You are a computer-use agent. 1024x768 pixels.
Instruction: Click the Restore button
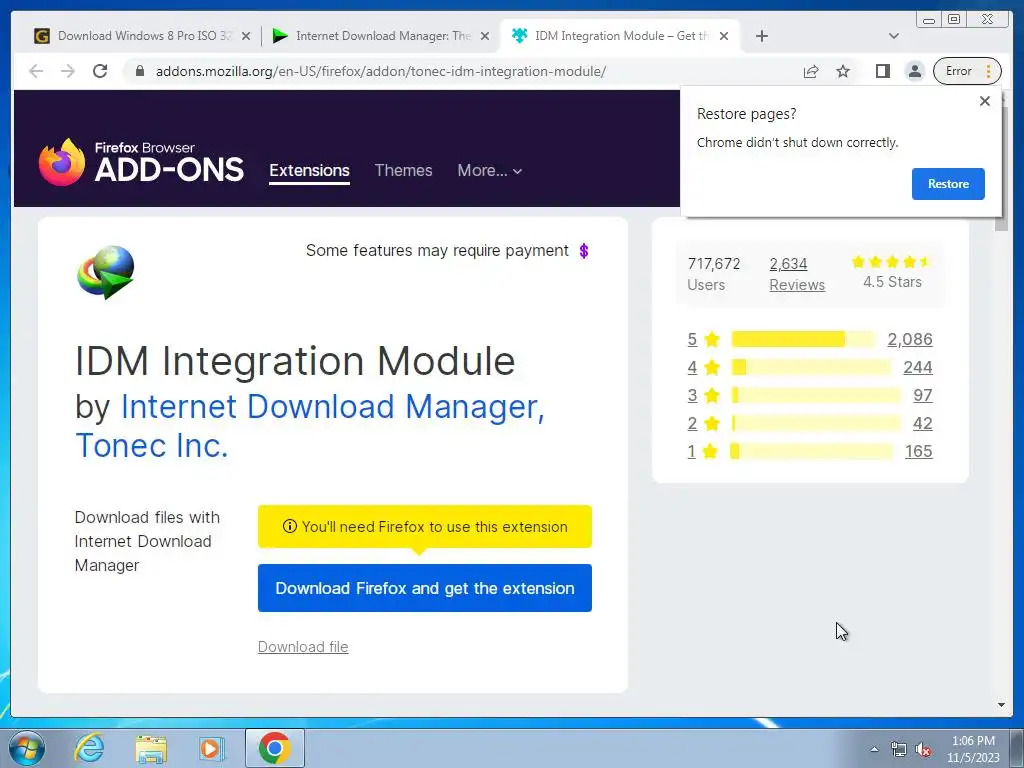point(948,184)
